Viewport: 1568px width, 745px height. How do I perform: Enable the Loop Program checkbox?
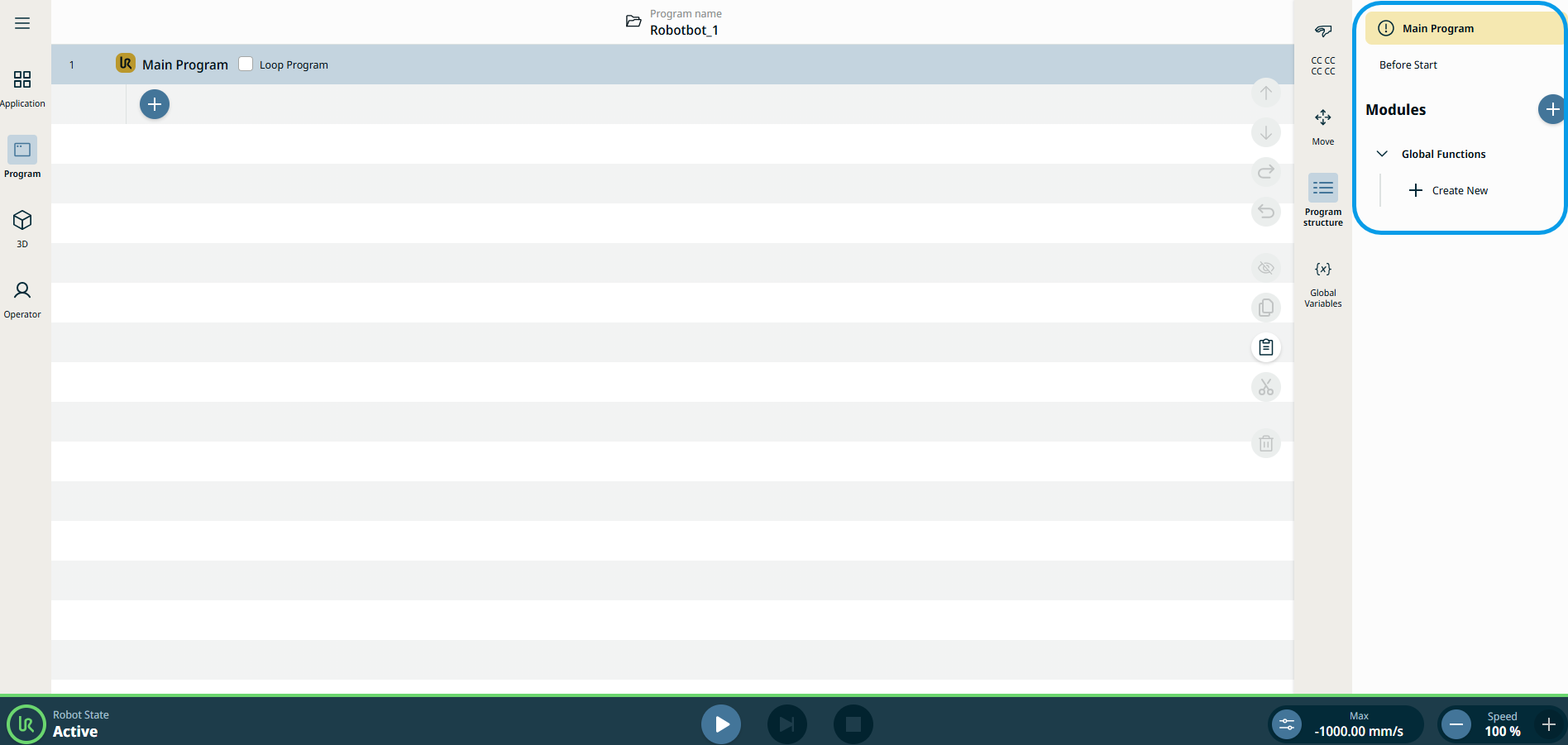(x=246, y=64)
